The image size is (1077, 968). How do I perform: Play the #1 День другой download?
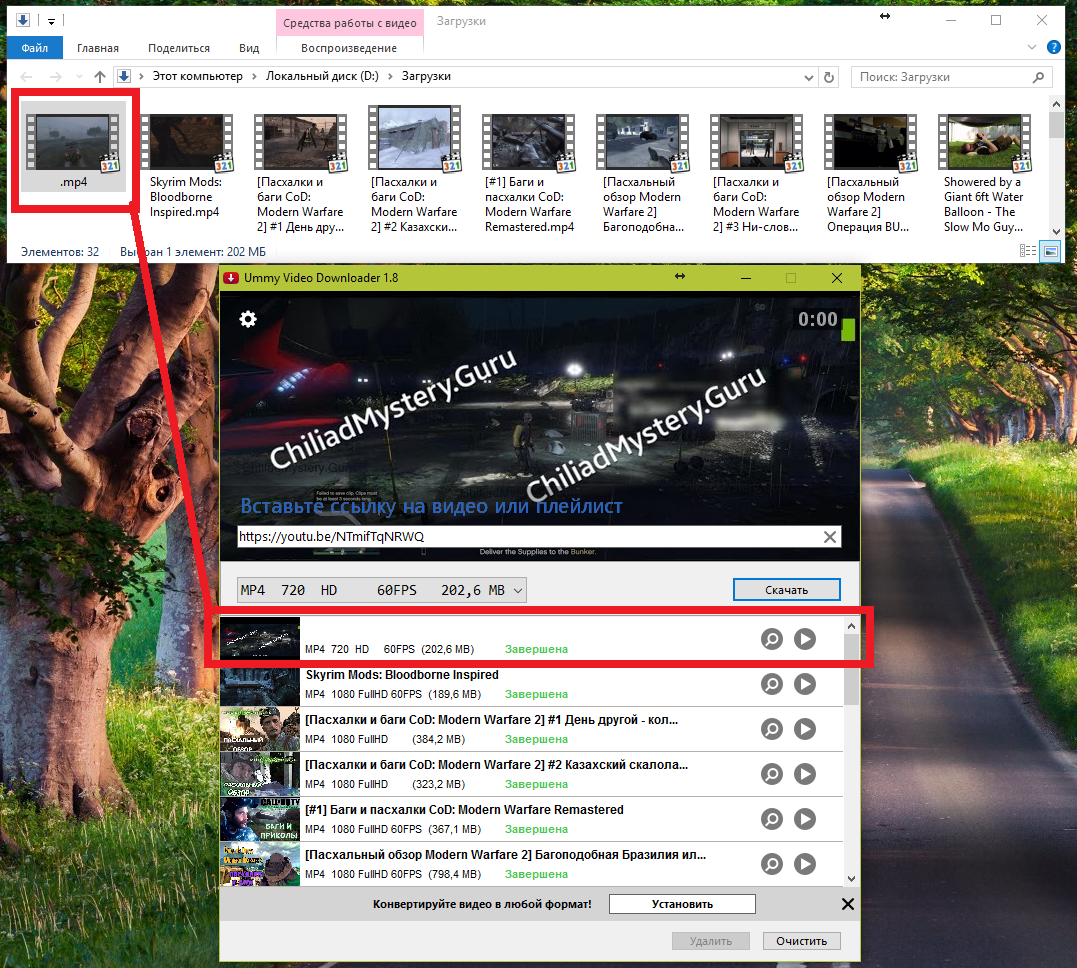[805, 729]
